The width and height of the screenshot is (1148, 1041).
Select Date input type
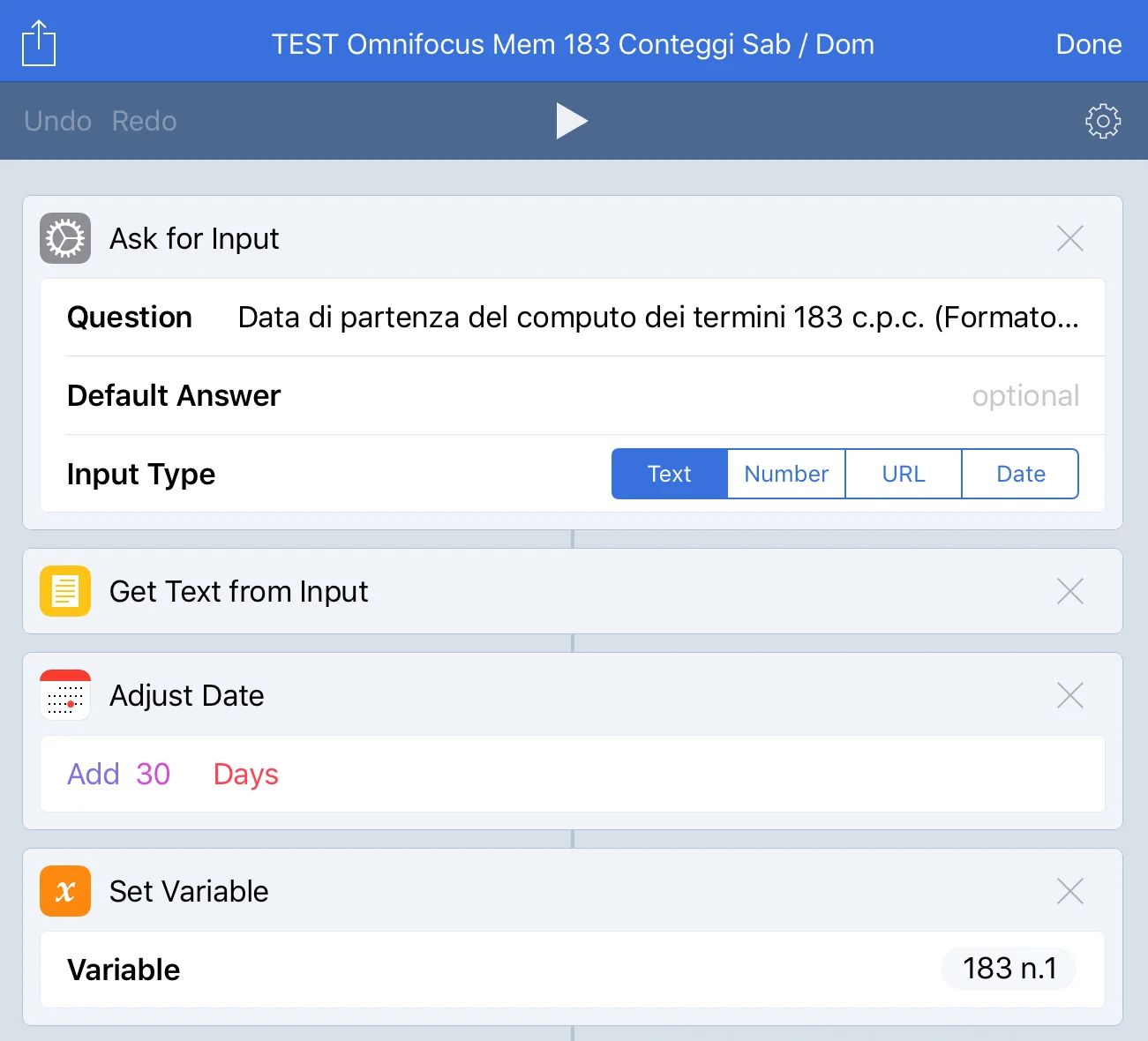click(x=1020, y=474)
